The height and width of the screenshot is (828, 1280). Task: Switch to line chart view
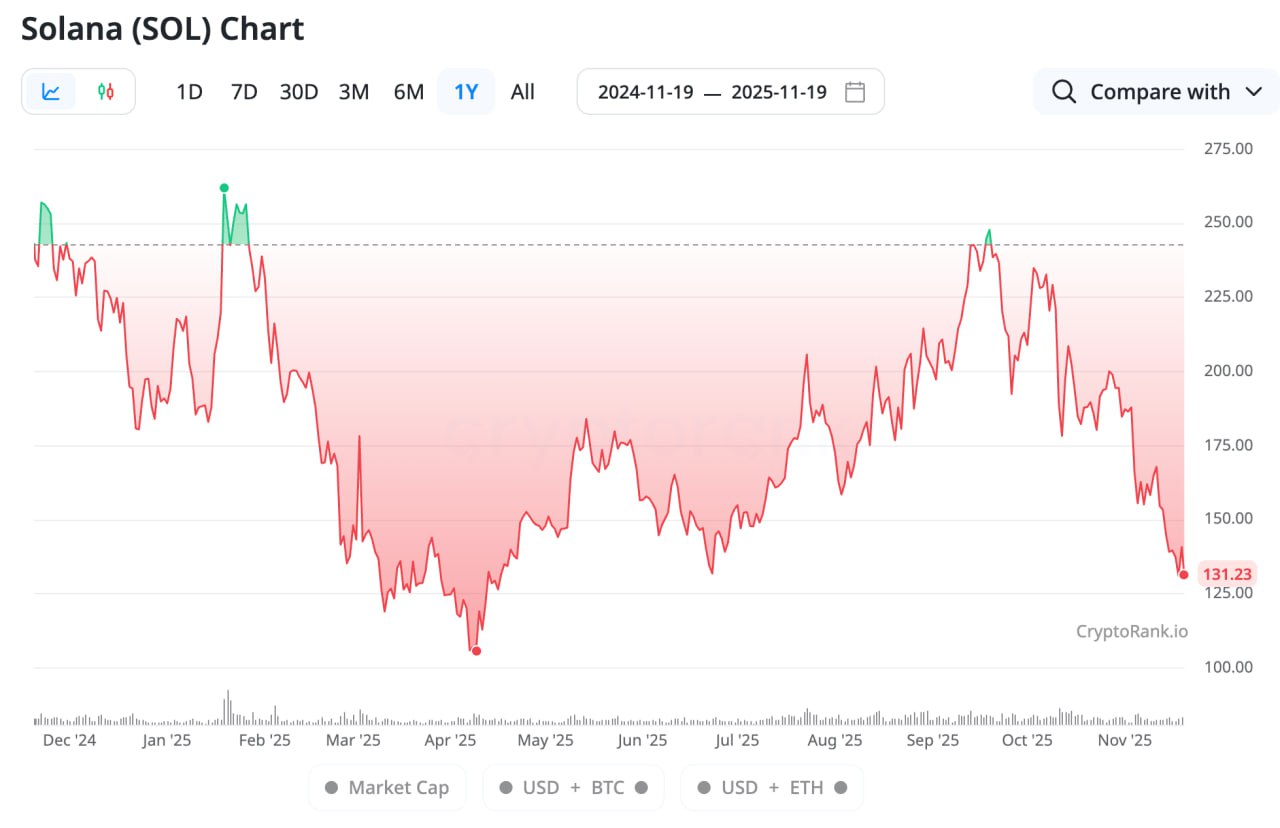point(51,92)
